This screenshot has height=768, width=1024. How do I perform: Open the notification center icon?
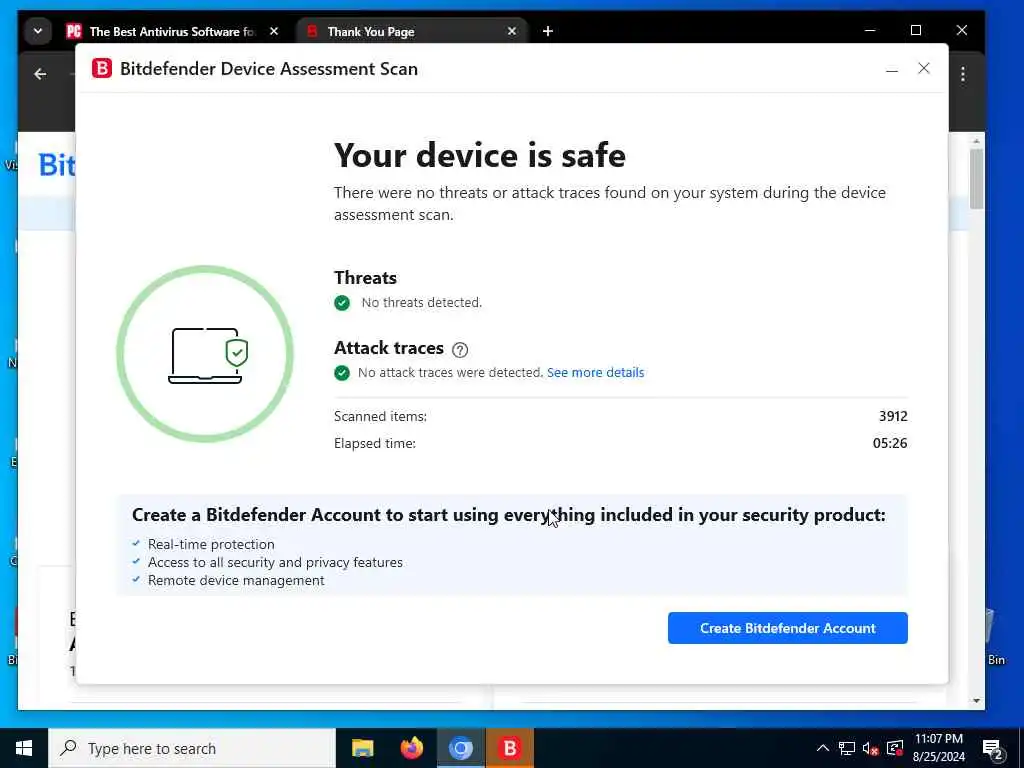click(x=993, y=748)
